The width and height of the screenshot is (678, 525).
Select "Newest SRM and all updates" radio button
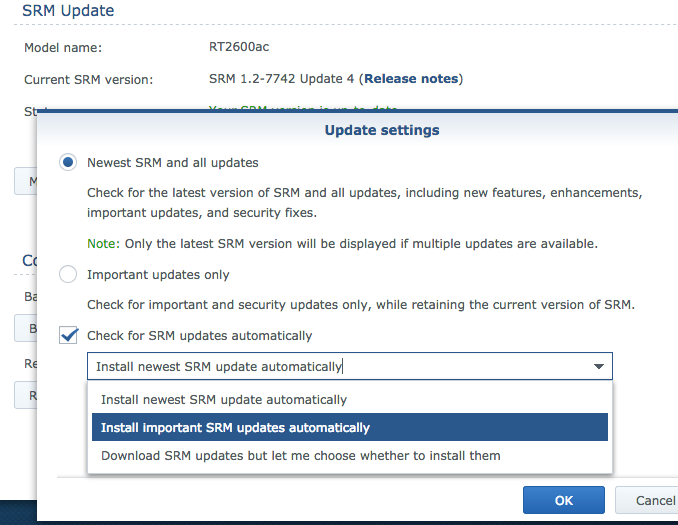[68, 162]
